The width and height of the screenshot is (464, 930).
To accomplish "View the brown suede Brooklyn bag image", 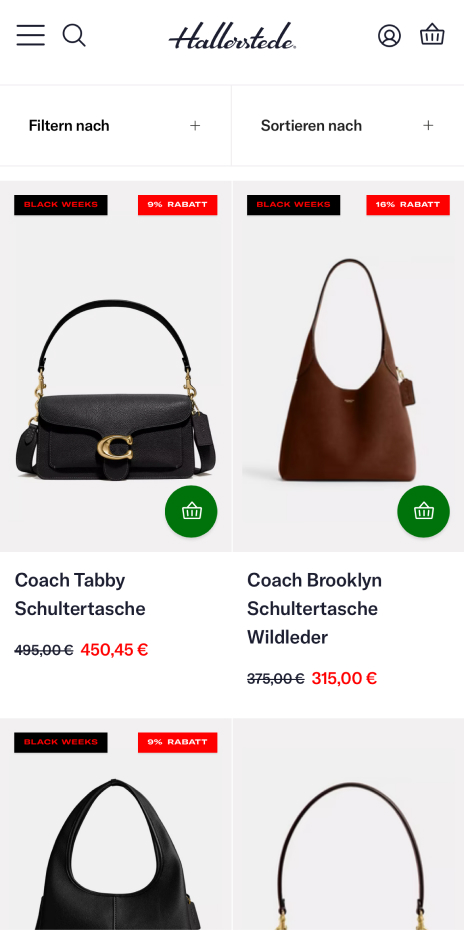I will (x=349, y=371).
